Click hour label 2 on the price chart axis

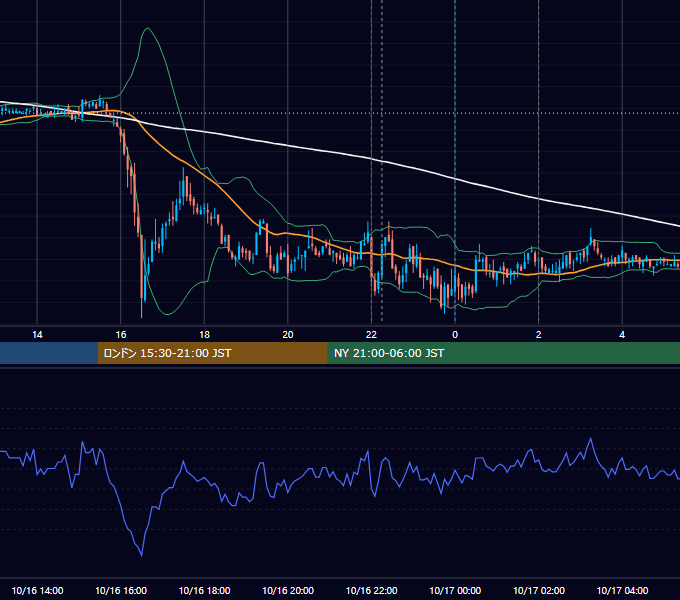[x=539, y=335]
